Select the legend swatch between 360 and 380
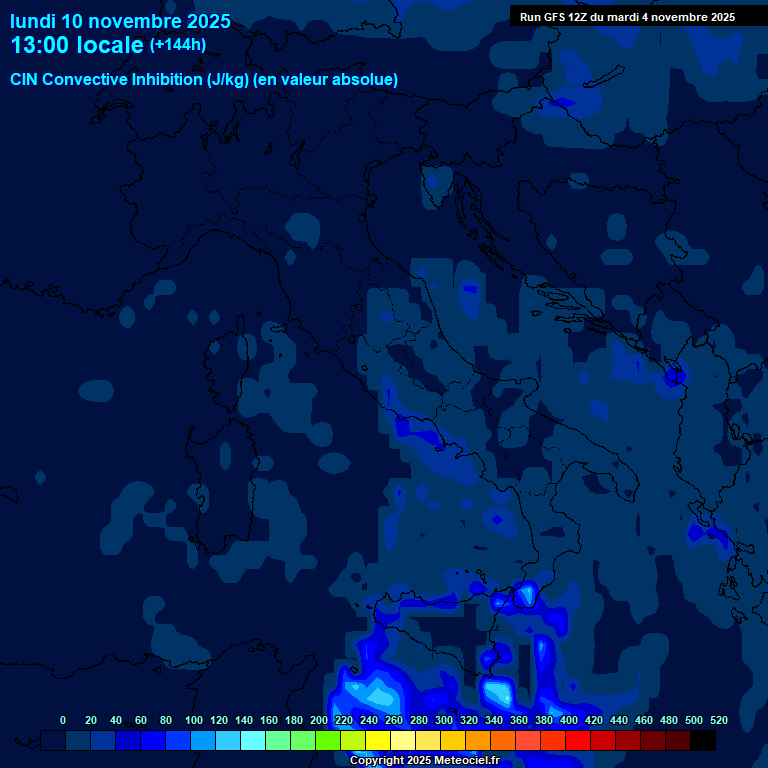768x768 pixels. pos(528,741)
